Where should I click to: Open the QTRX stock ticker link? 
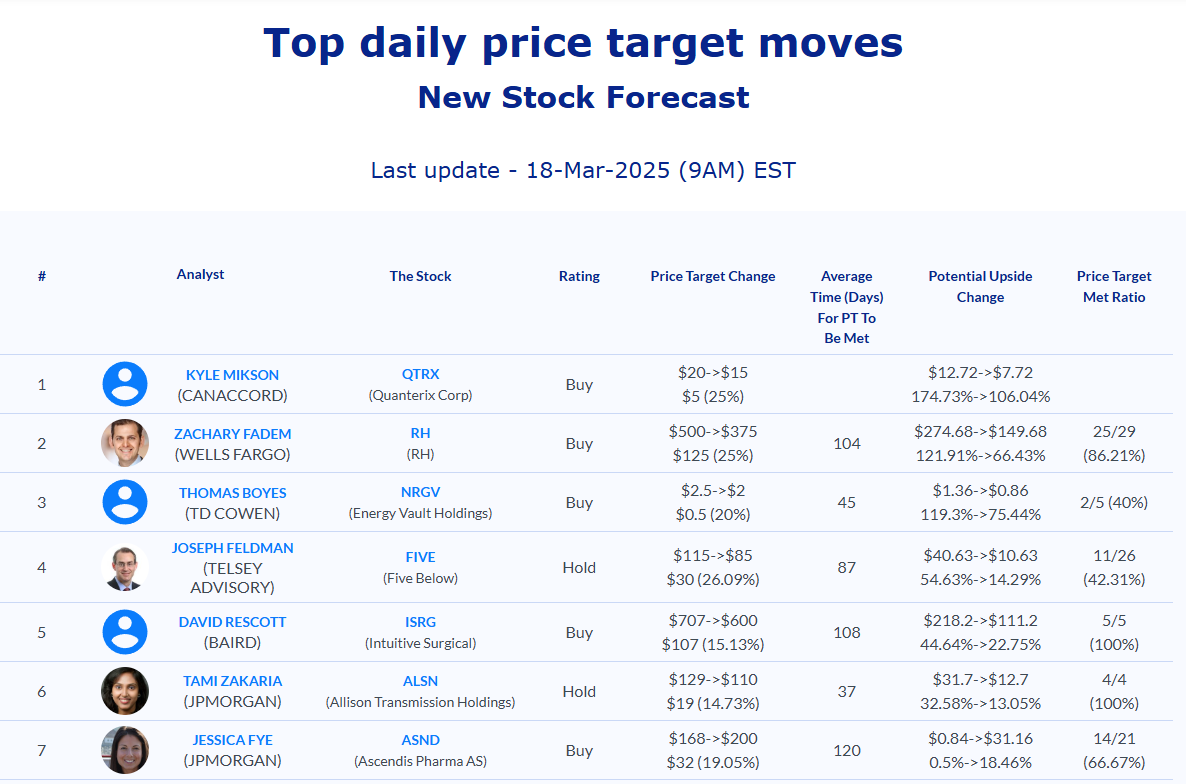pos(421,374)
